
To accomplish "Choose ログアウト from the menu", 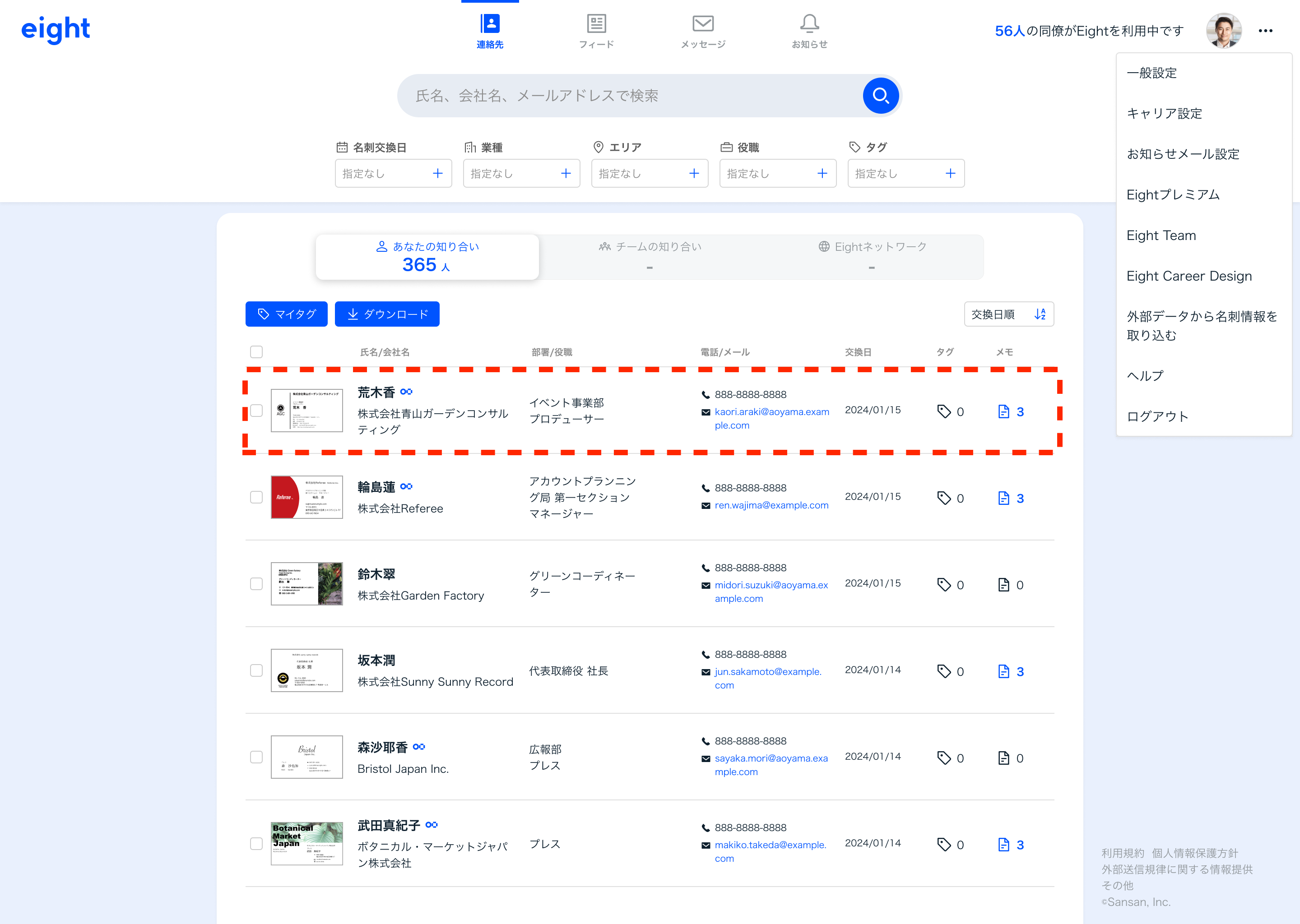I will (x=1157, y=416).
